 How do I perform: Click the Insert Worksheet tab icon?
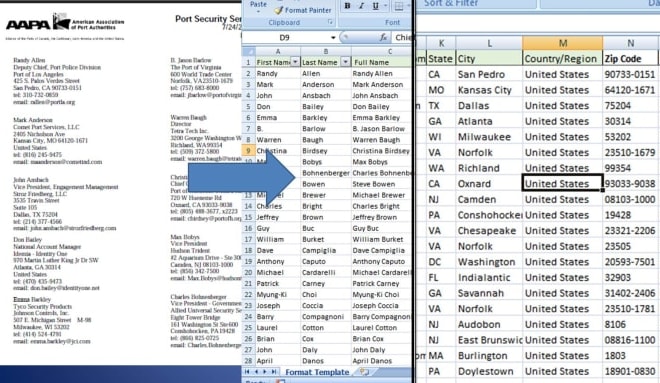point(364,372)
